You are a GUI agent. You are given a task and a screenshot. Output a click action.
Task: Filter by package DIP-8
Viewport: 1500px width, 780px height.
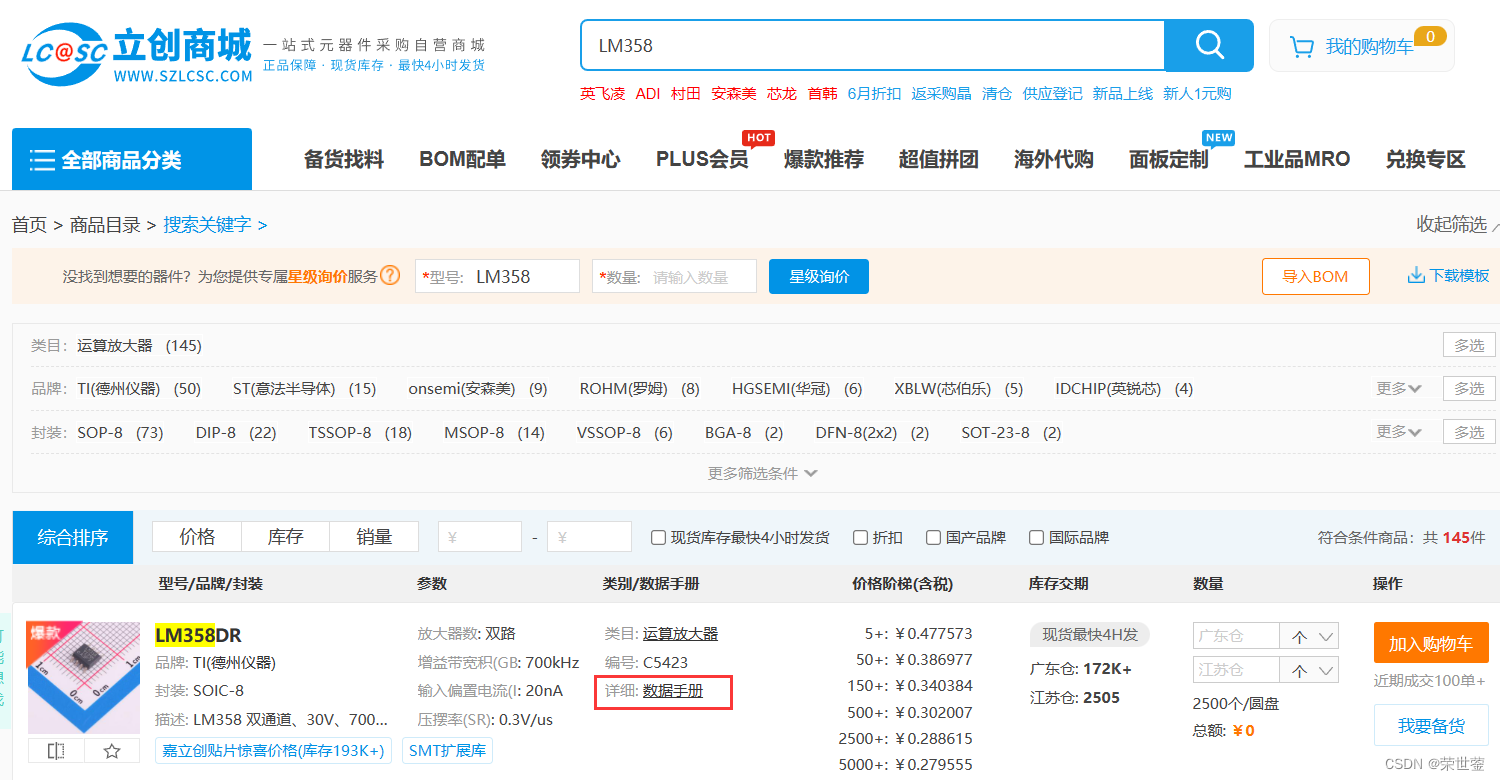[x=236, y=432]
